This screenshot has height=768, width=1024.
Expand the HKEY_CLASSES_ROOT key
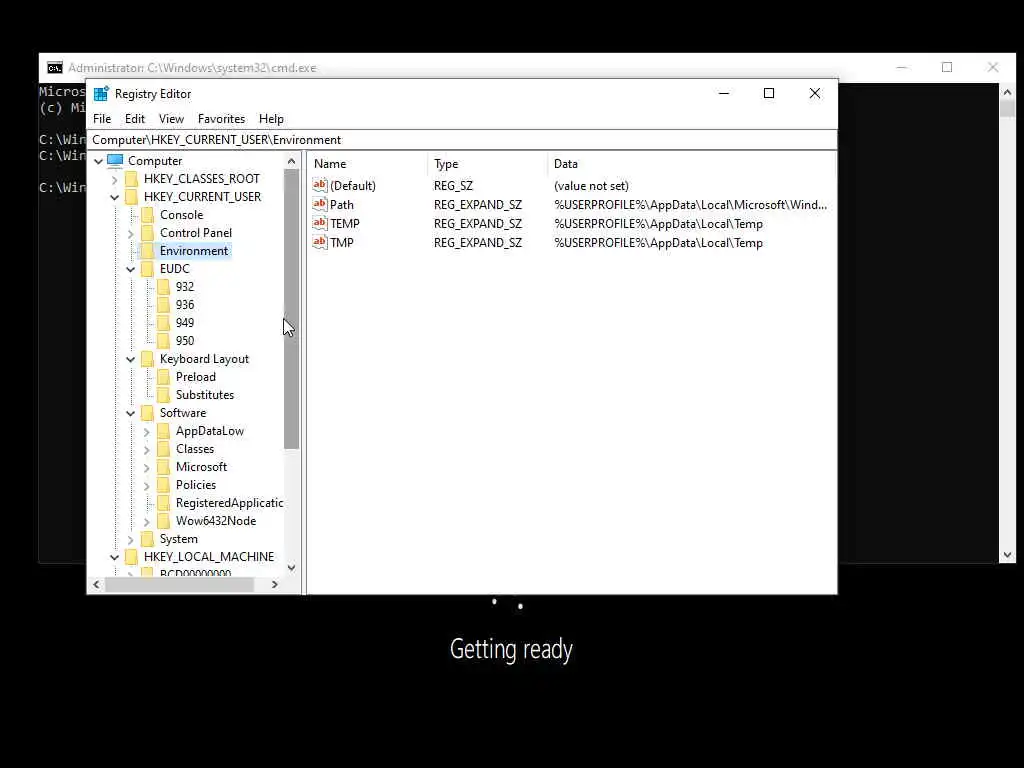tap(115, 179)
